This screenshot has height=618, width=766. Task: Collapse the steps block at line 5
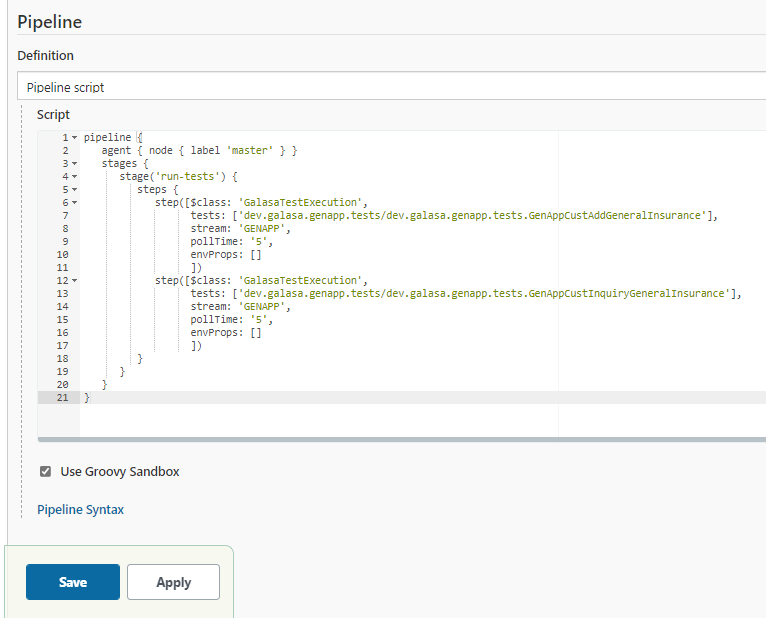pyautogui.click(x=75, y=190)
